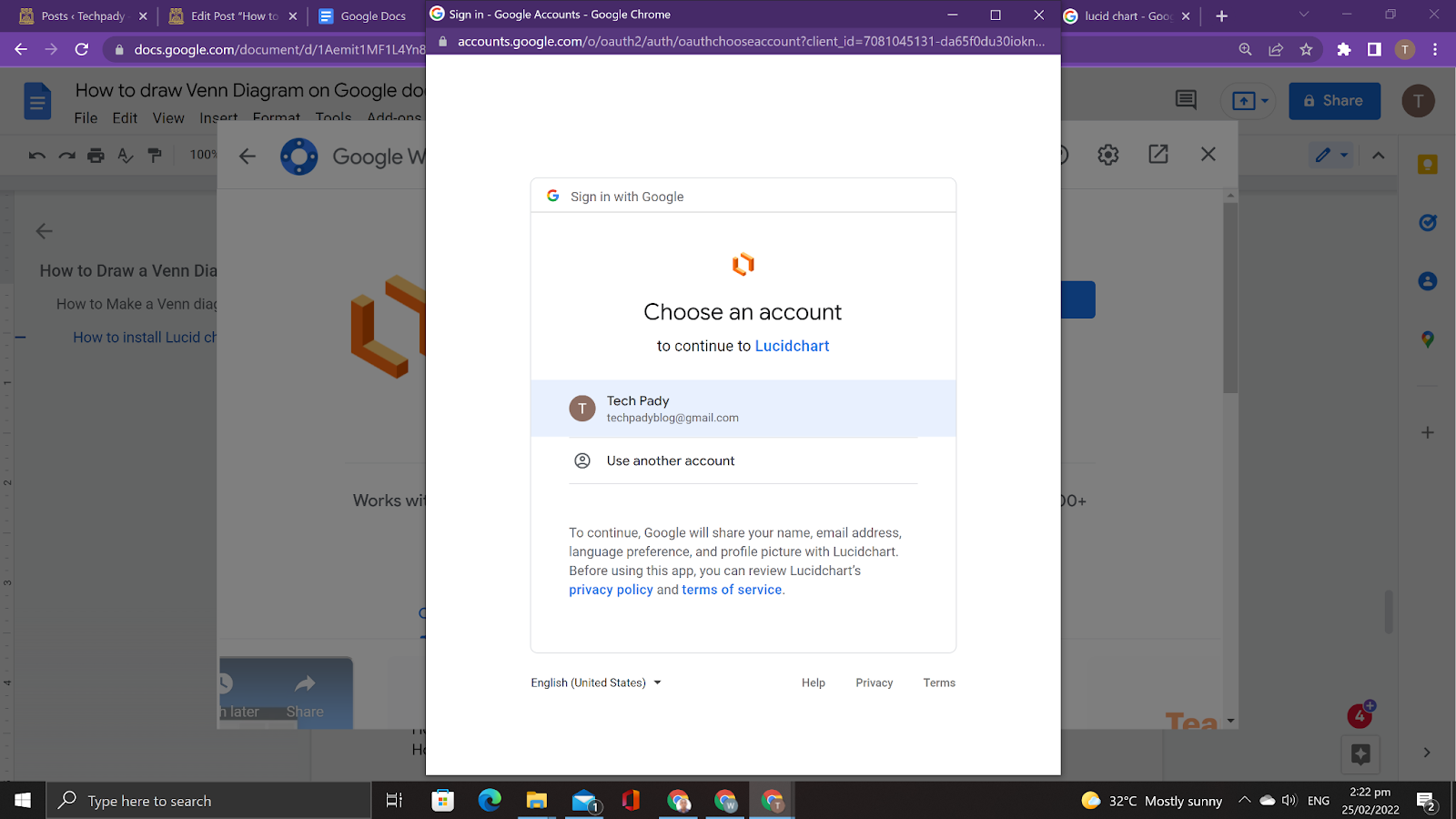
Task: Jump to 'How to Make a Venn diag' outline item
Action: [x=136, y=304]
